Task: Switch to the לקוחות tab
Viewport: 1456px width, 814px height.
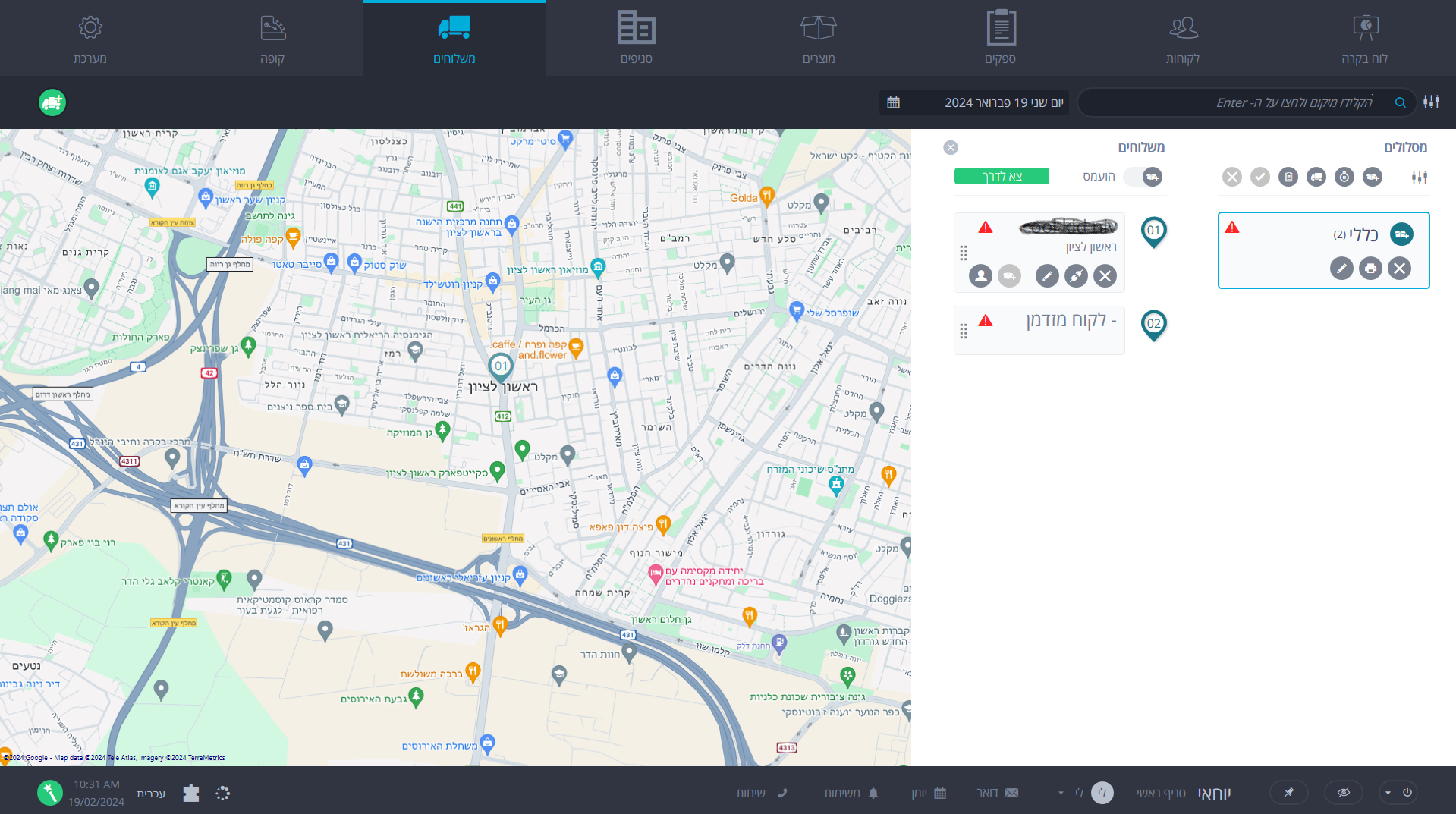Action: 1182,38
